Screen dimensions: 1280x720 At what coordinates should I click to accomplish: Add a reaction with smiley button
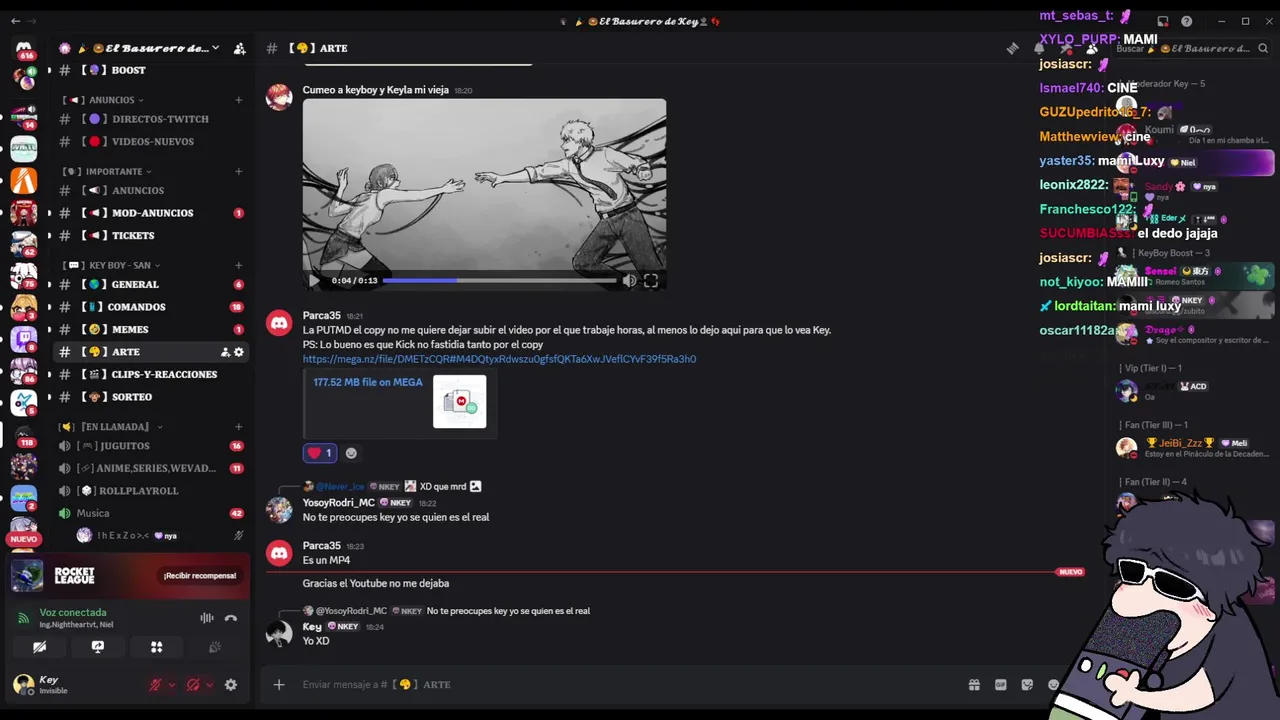tap(351, 453)
